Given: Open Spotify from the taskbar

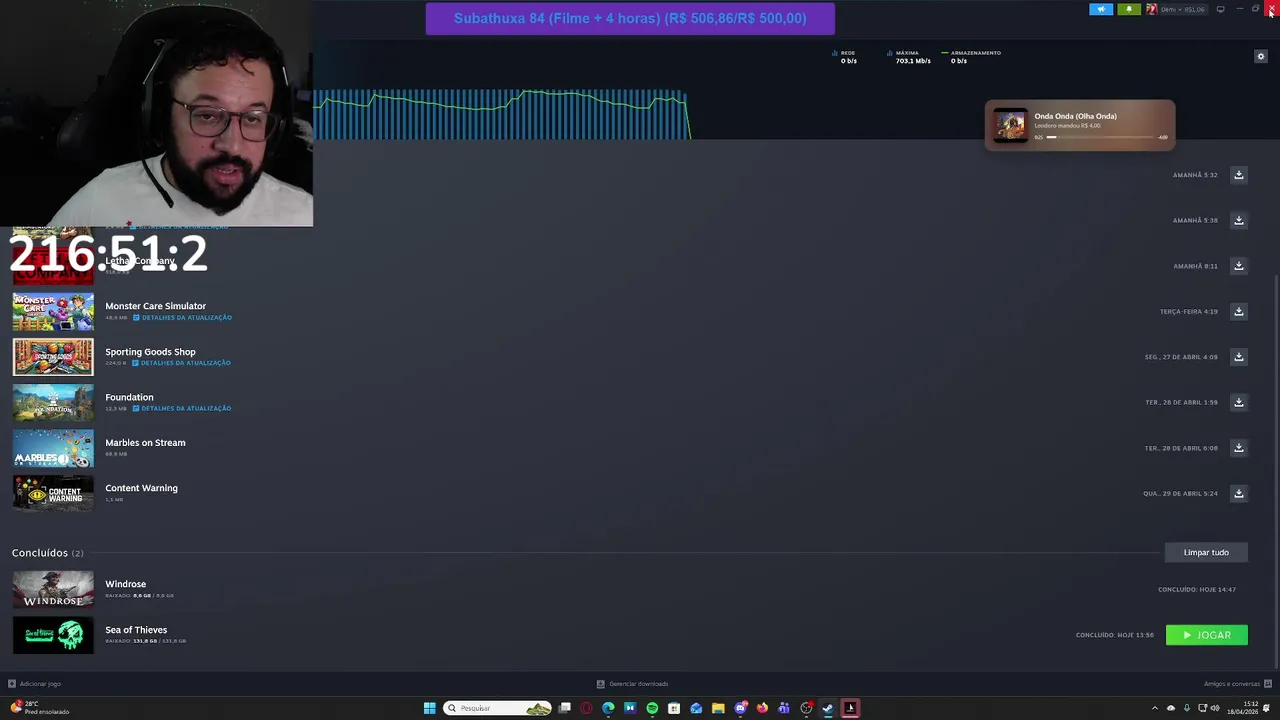Looking at the screenshot, I should click(x=652, y=708).
